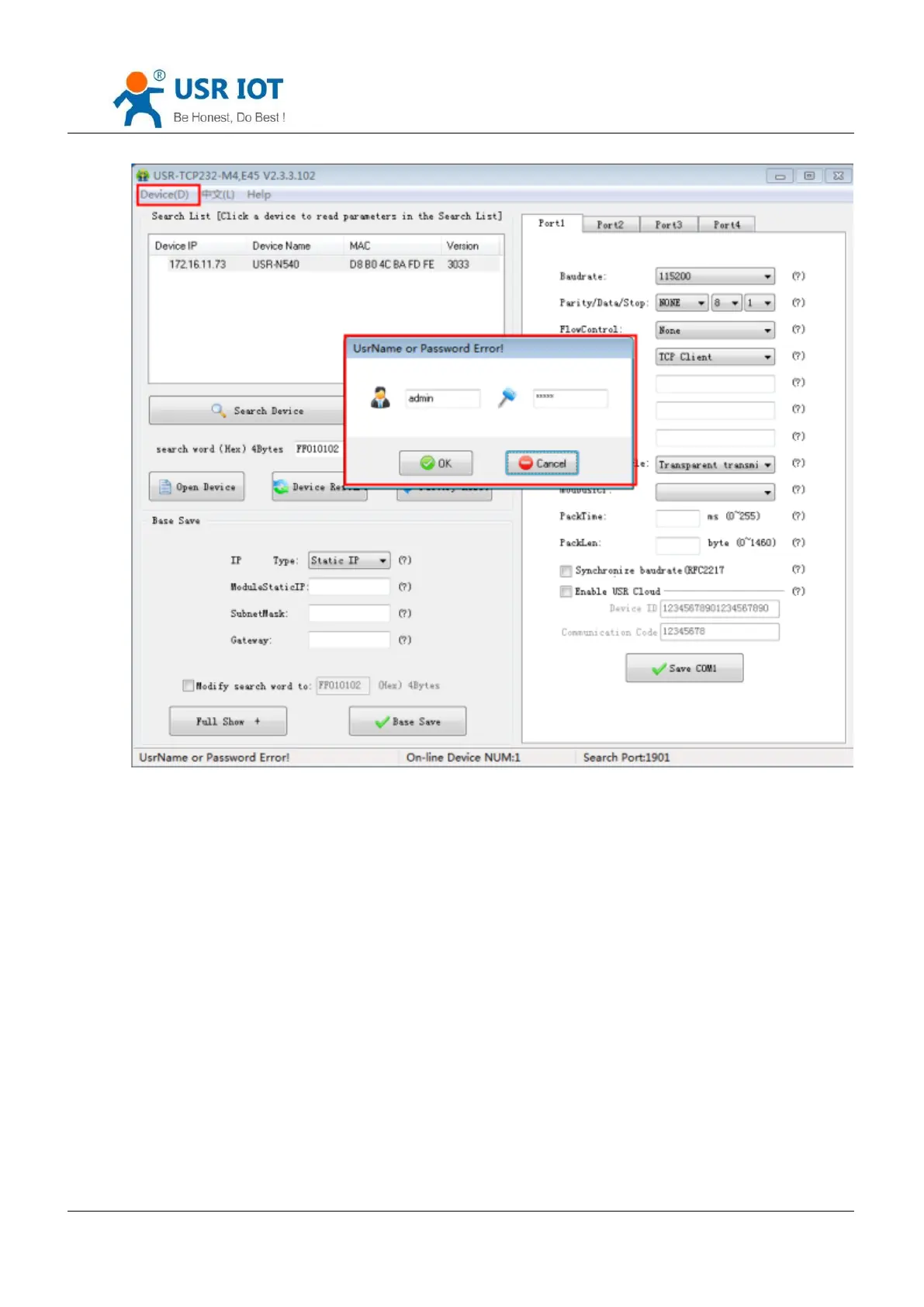Switch to the Port4 tab

pyautogui.click(x=727, y=225)
